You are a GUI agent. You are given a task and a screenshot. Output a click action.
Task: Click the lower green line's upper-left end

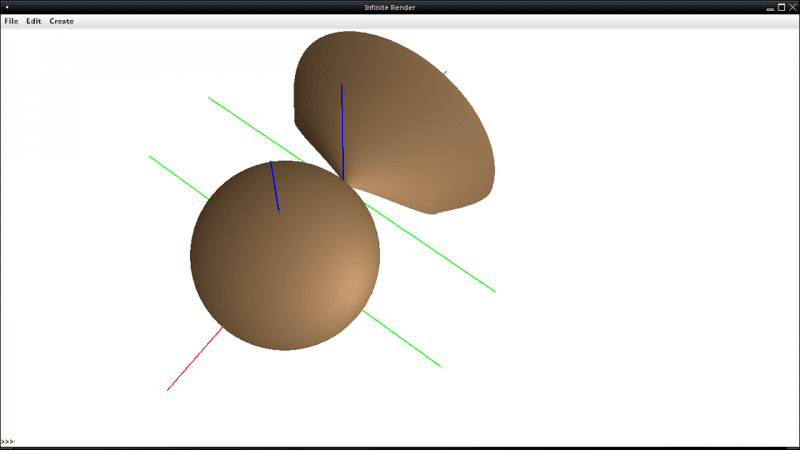(152, 158)
